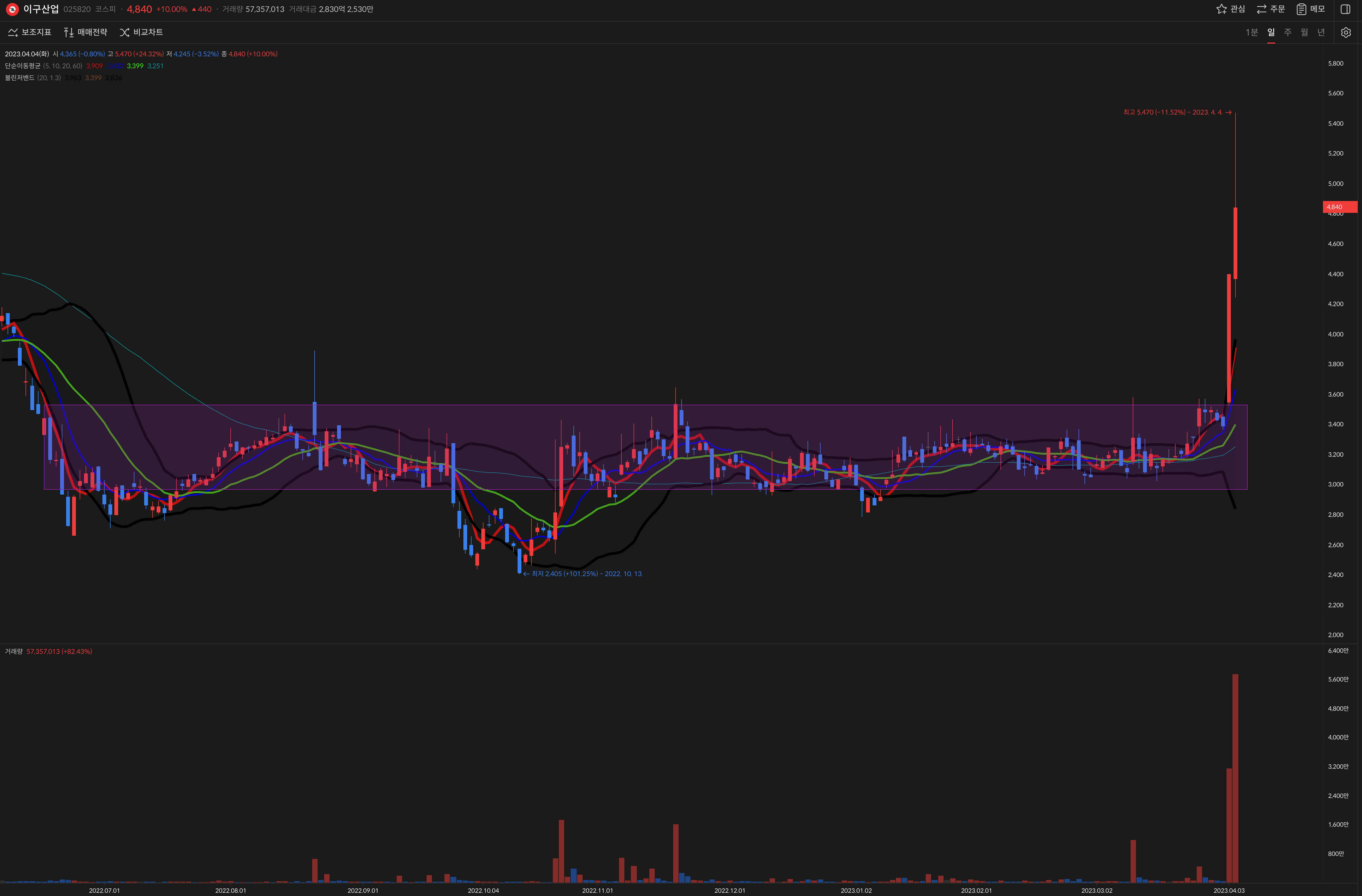The image size is (1362, 896).
Task: Click the 거래량 volume indicator label
Action: coord(14,652)
